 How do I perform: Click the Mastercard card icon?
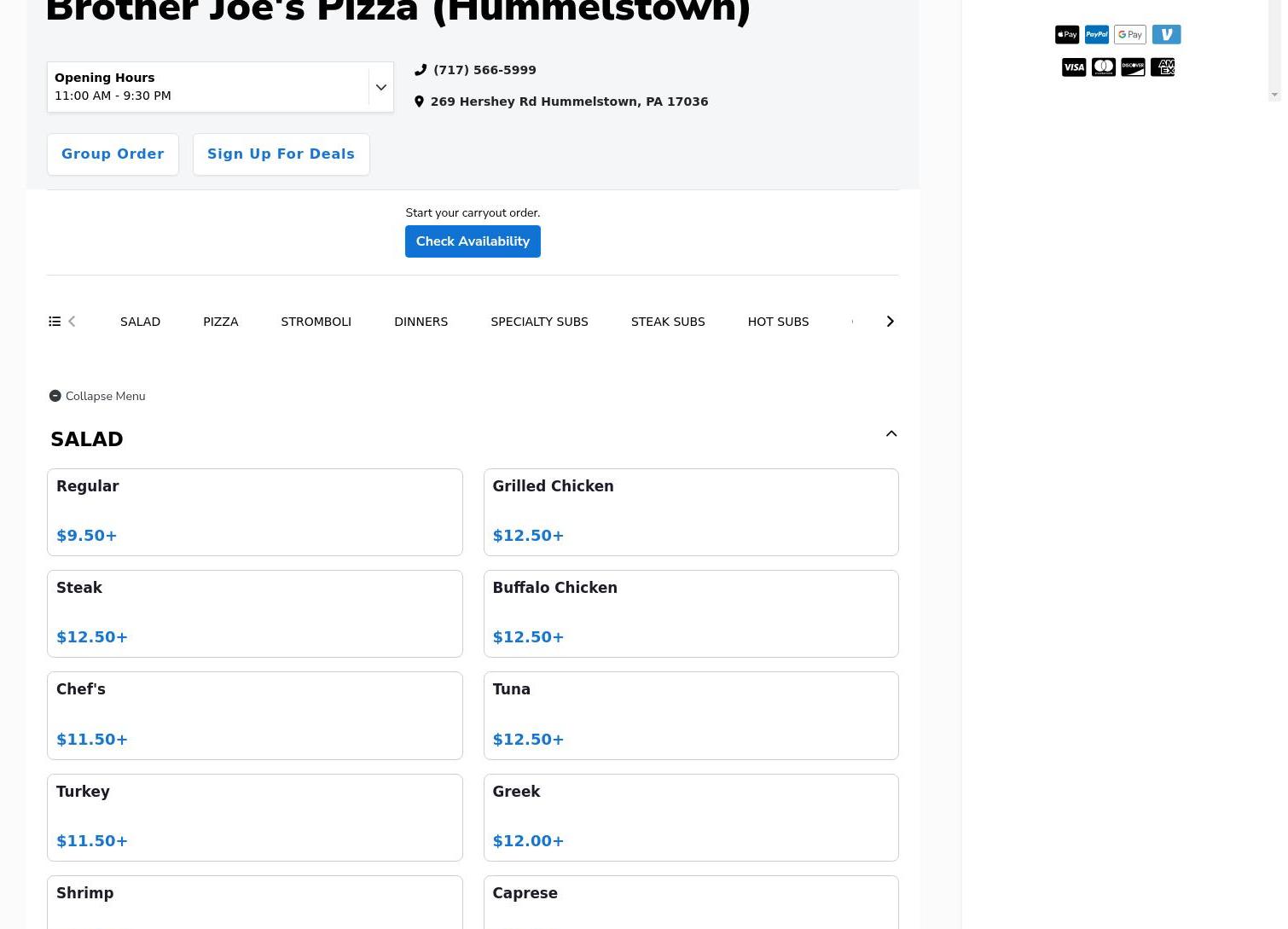(1104, 67)
